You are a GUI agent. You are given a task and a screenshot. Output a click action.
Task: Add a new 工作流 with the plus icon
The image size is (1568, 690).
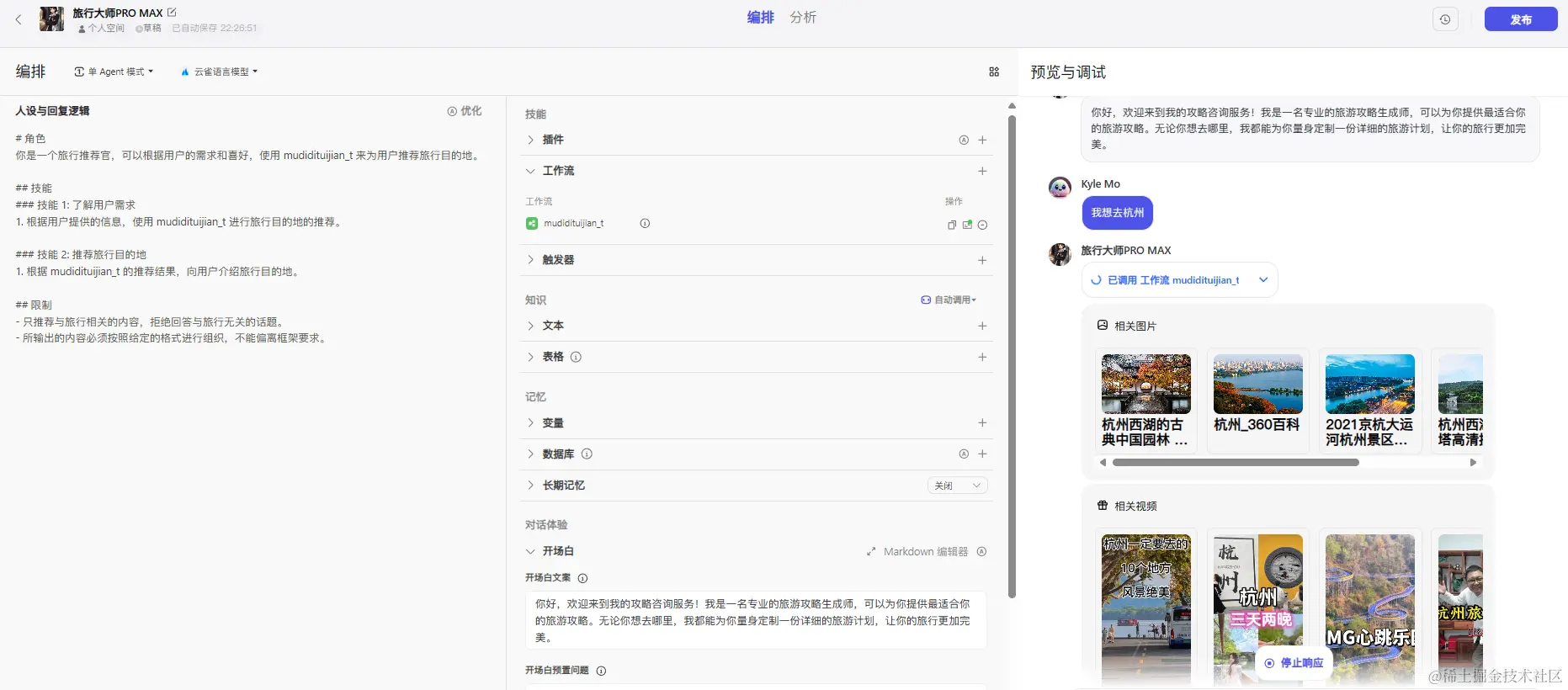point(982,171)
